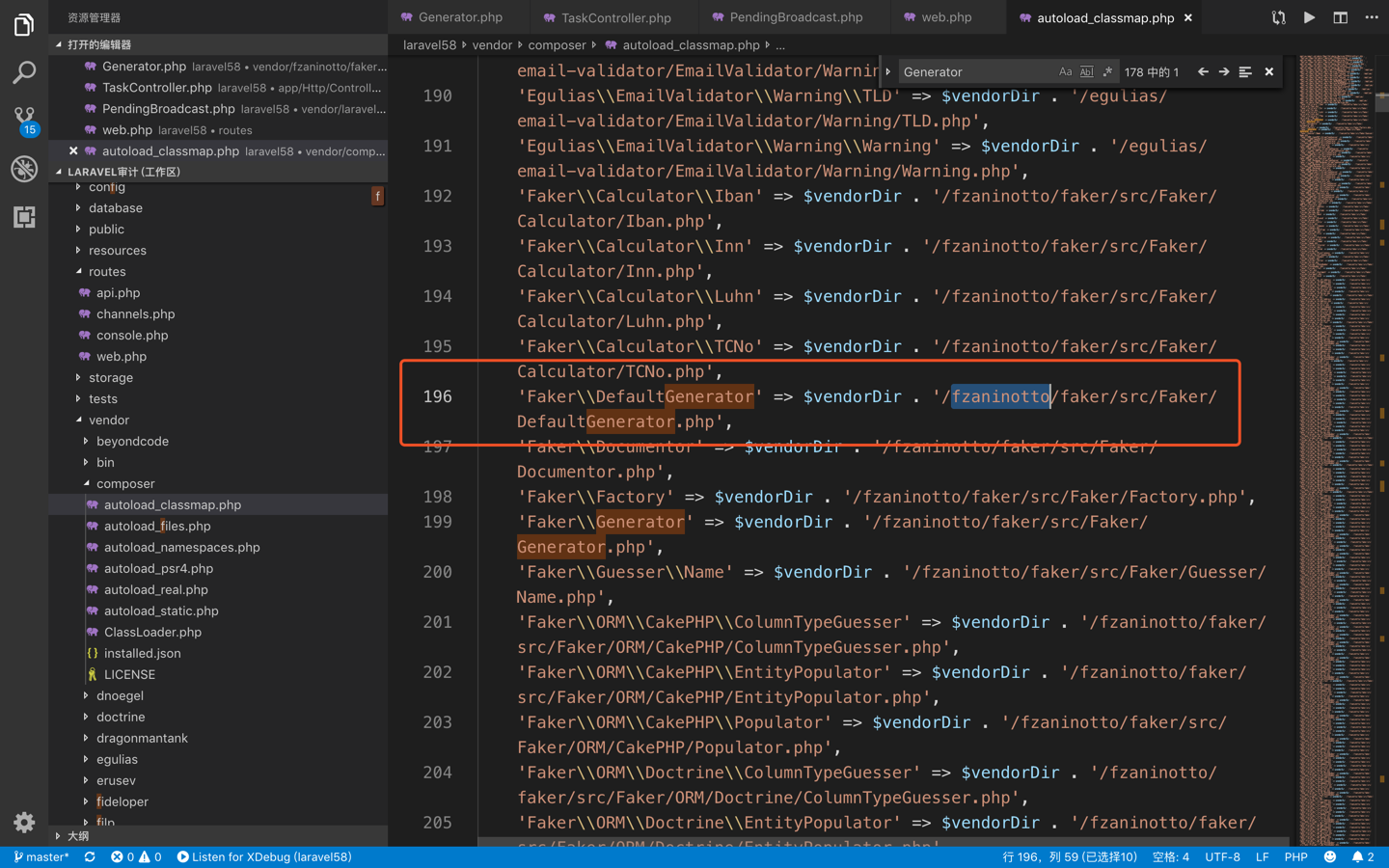Toggle Match Whole Word in find widget
1389x868 pixels.
[x=1086, y=72]
